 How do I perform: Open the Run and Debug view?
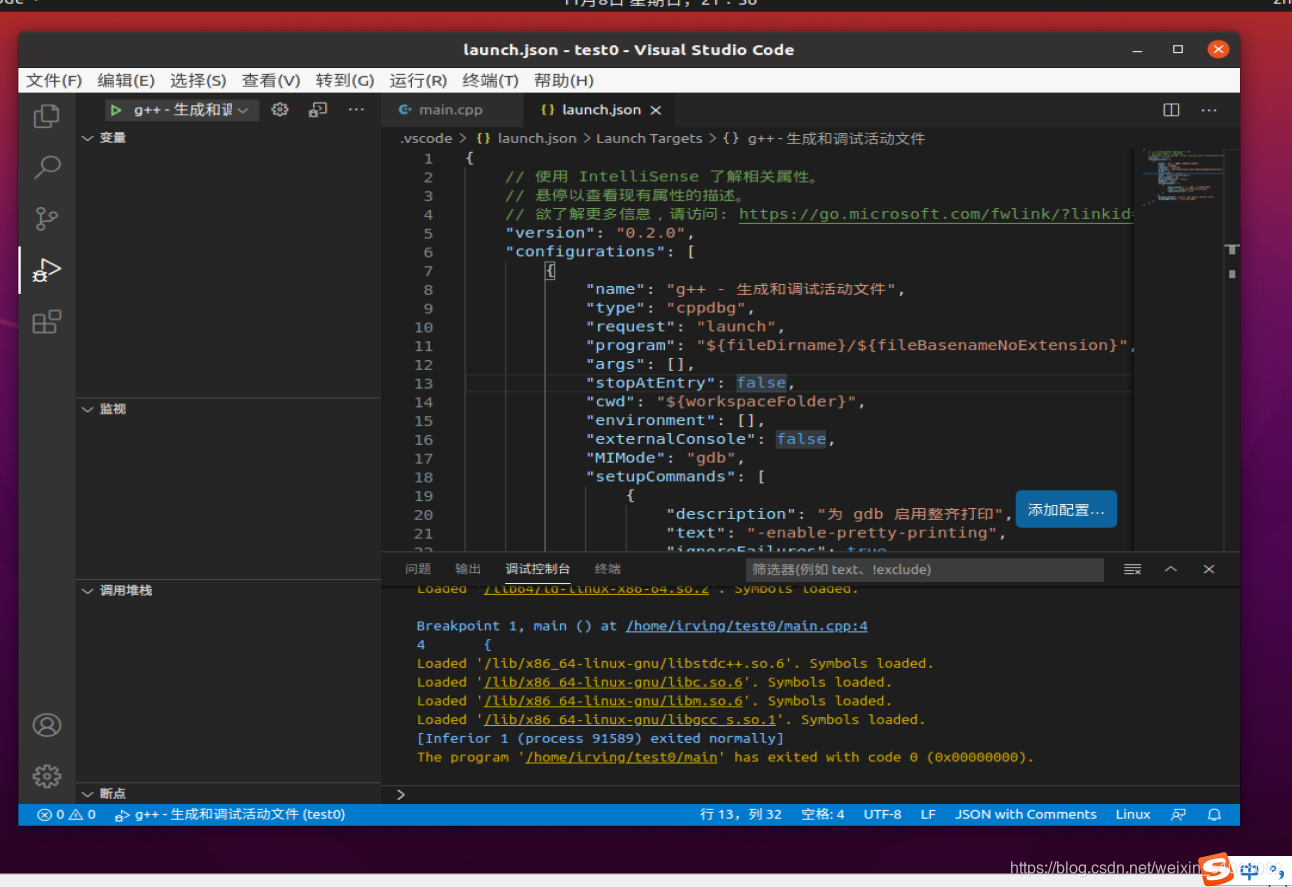pyautogui.click(x=47, y=270)
